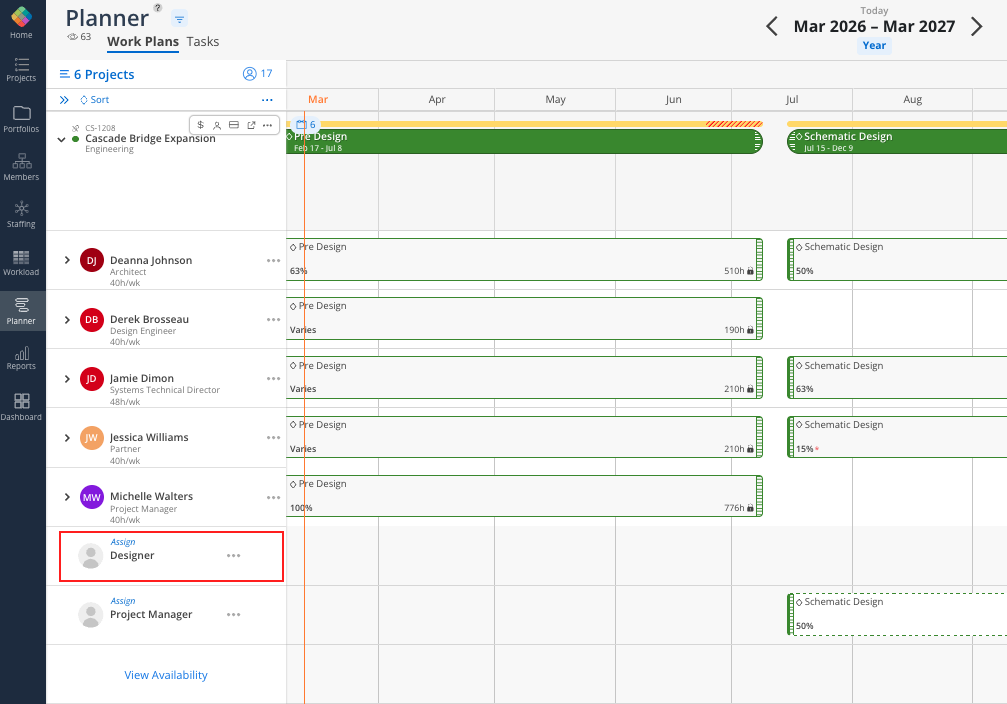Open options menu for Michelle Walters
This screenshot has width=1007, height=704.
[274, 497]
